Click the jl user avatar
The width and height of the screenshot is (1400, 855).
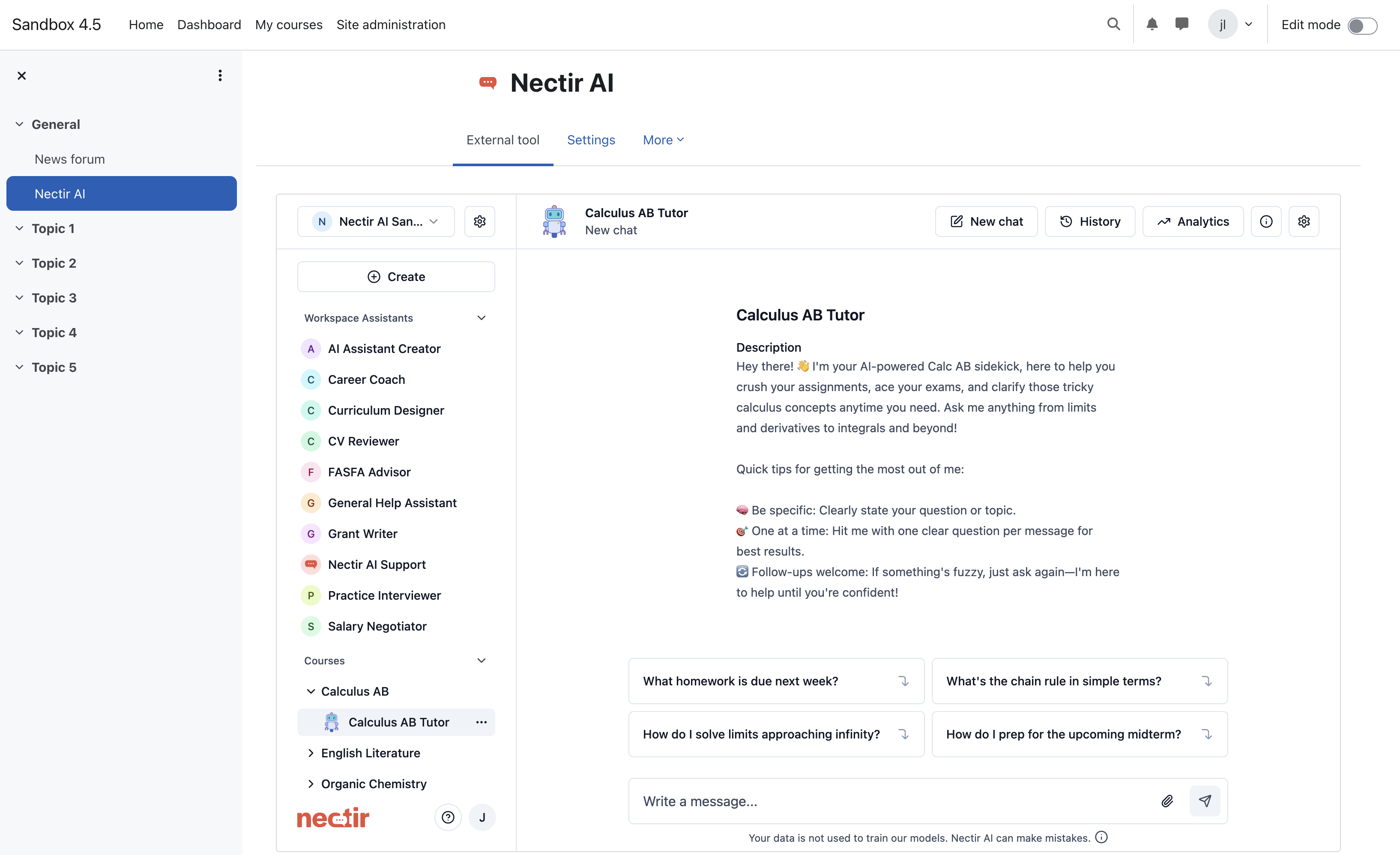[1223, 24]
